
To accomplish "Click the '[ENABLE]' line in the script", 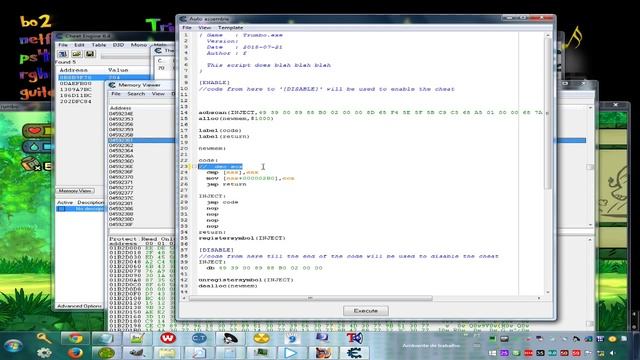I will [x=214, y=83].
